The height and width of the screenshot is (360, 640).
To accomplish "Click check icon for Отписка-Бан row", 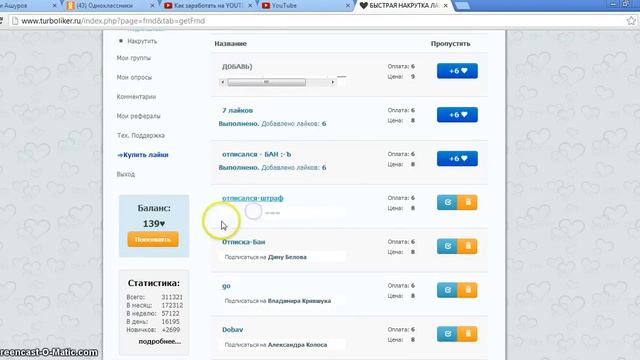I will click(x=447, y=246).
